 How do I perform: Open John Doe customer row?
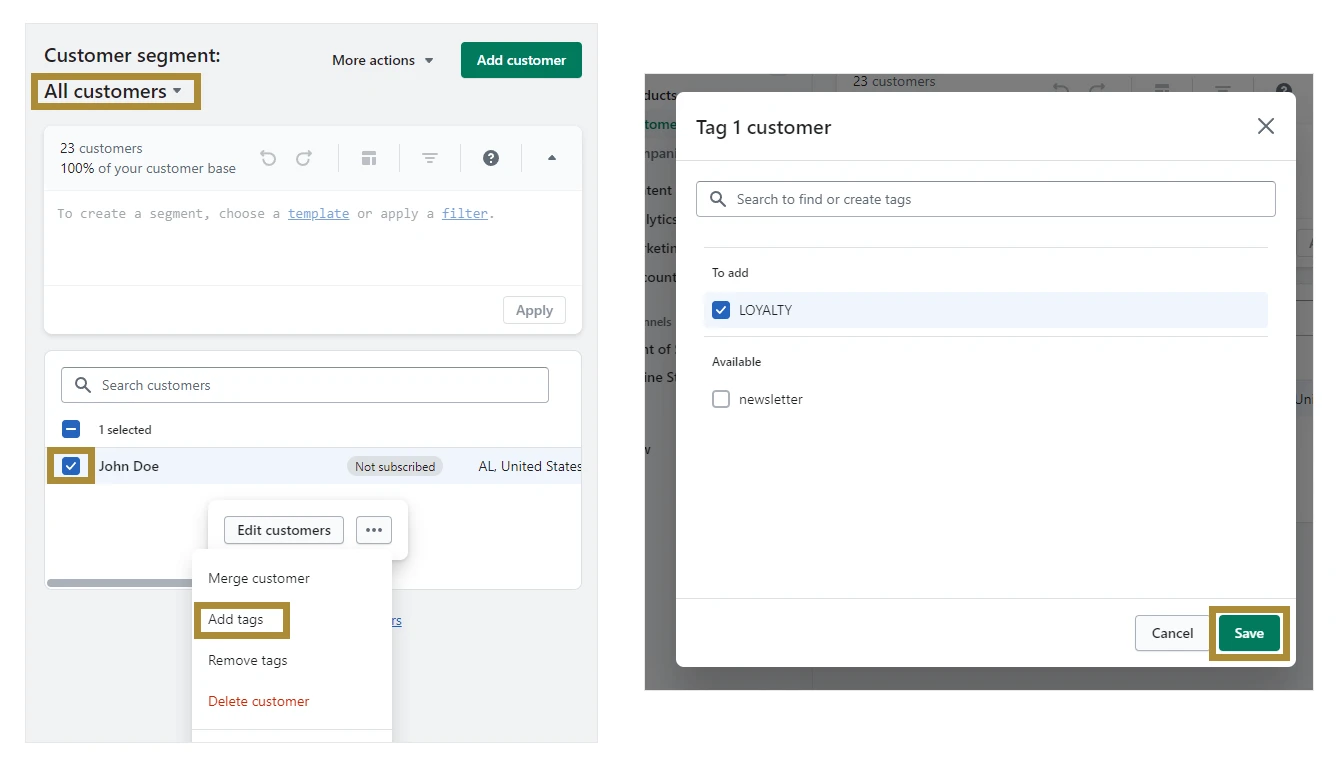[x=313, y=466]
